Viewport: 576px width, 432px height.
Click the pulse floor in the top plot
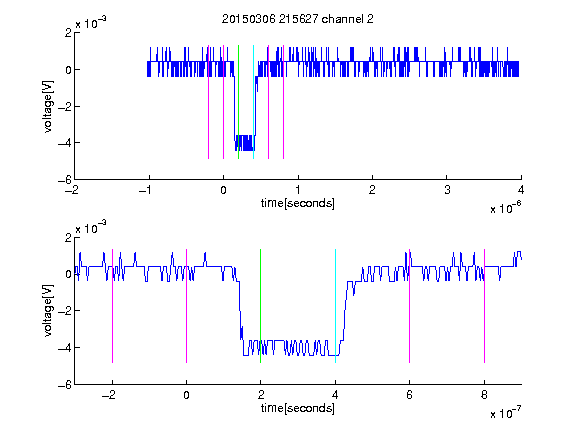(245, 143)
